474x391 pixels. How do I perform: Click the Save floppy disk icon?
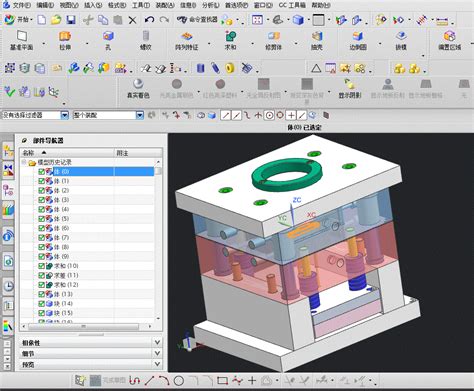(x=71, y=20)
